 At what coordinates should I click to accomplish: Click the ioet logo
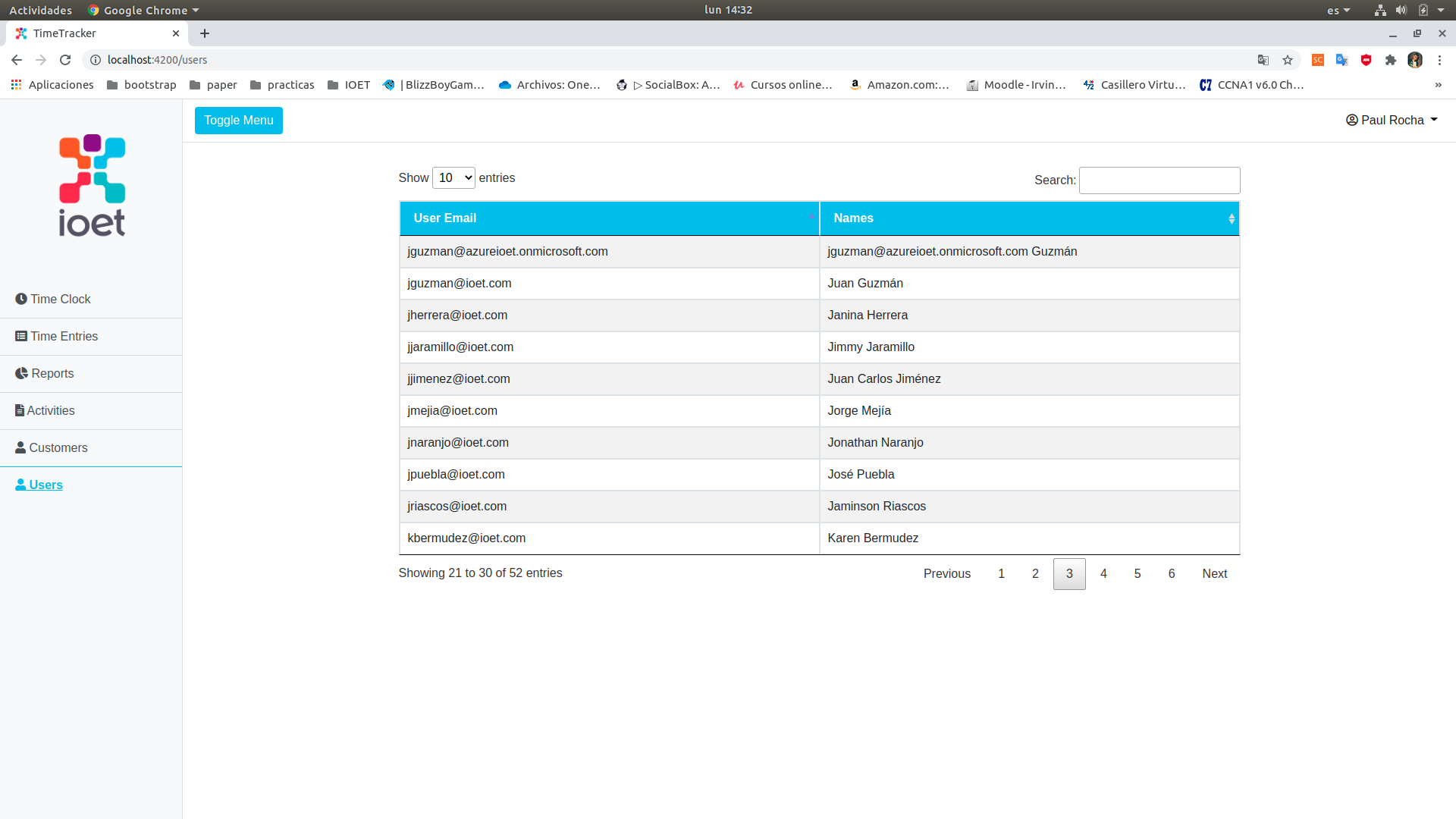(92, 186)
